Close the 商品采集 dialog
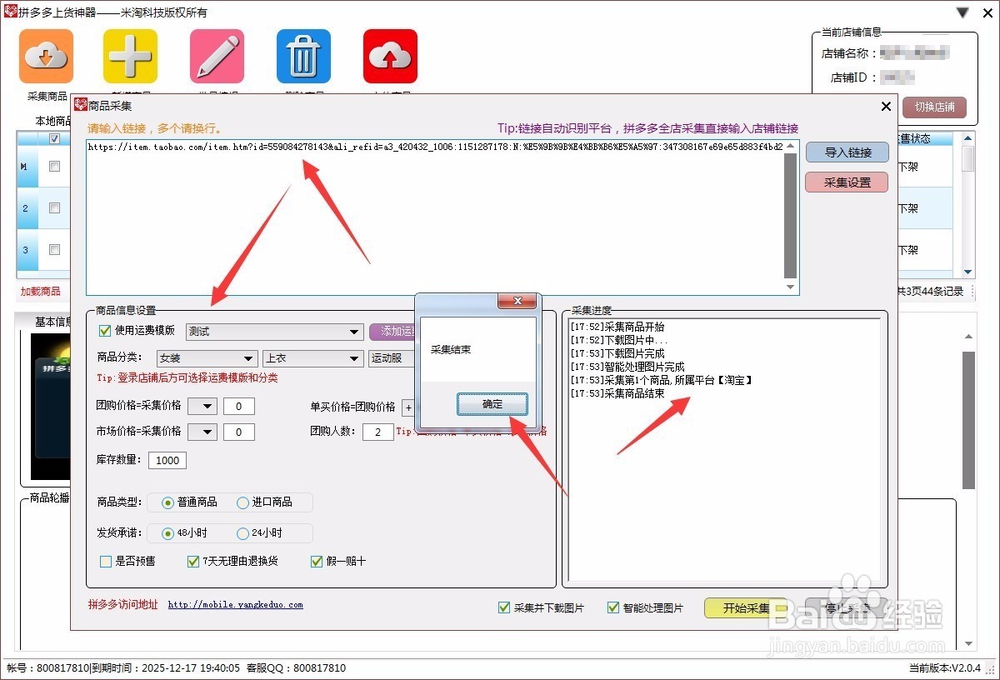1000x680 pixels. click(886, 106)
